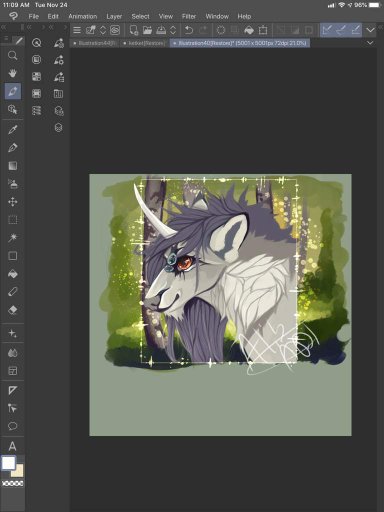
Task: Click the Undo arrow in command bar
Action: tap(189, 30)
